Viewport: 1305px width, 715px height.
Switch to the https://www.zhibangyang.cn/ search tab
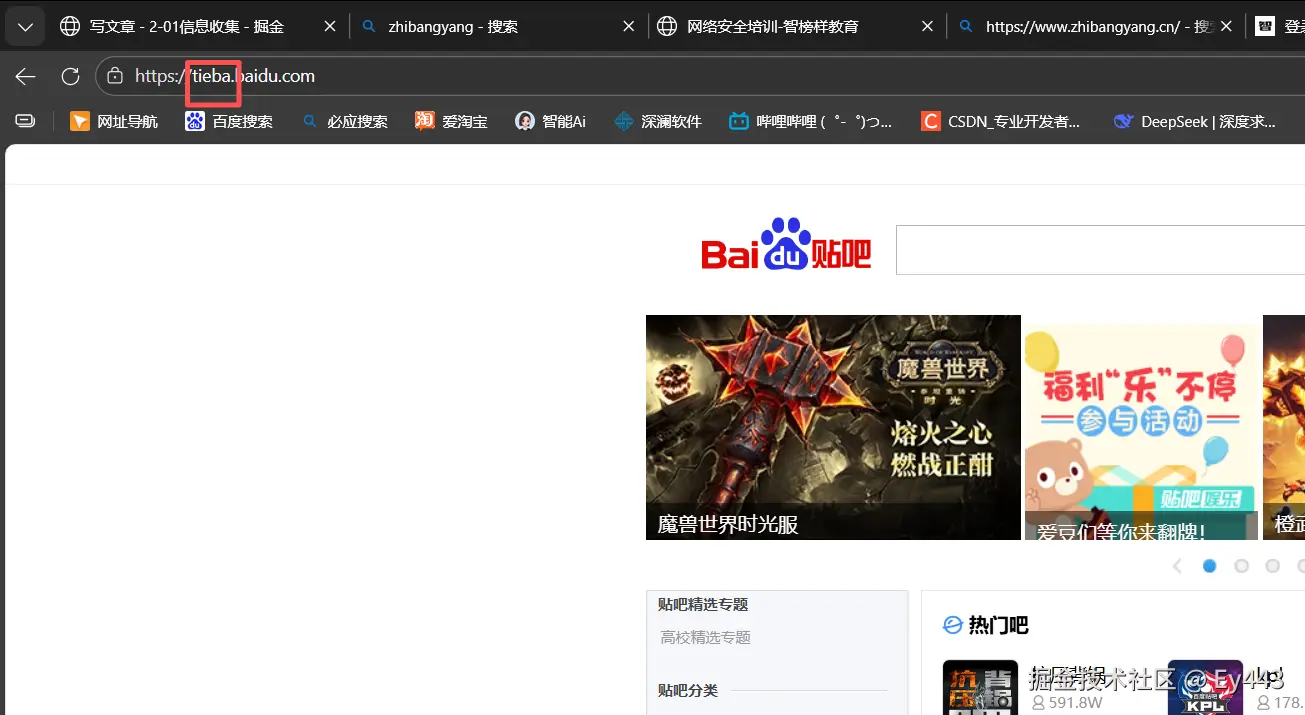coord(1095,27)
